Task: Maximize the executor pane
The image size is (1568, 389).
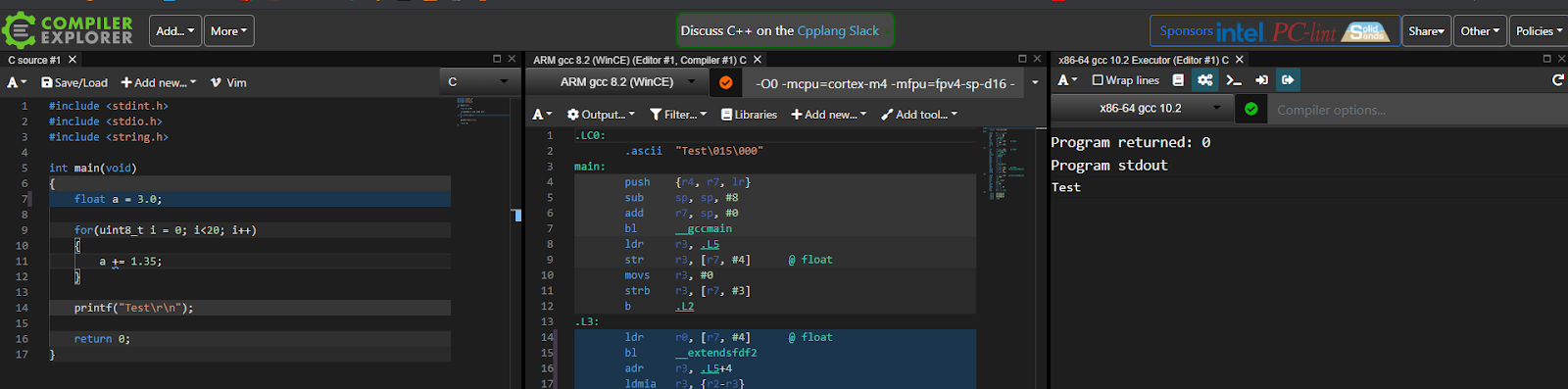Action: (1547, 59)
